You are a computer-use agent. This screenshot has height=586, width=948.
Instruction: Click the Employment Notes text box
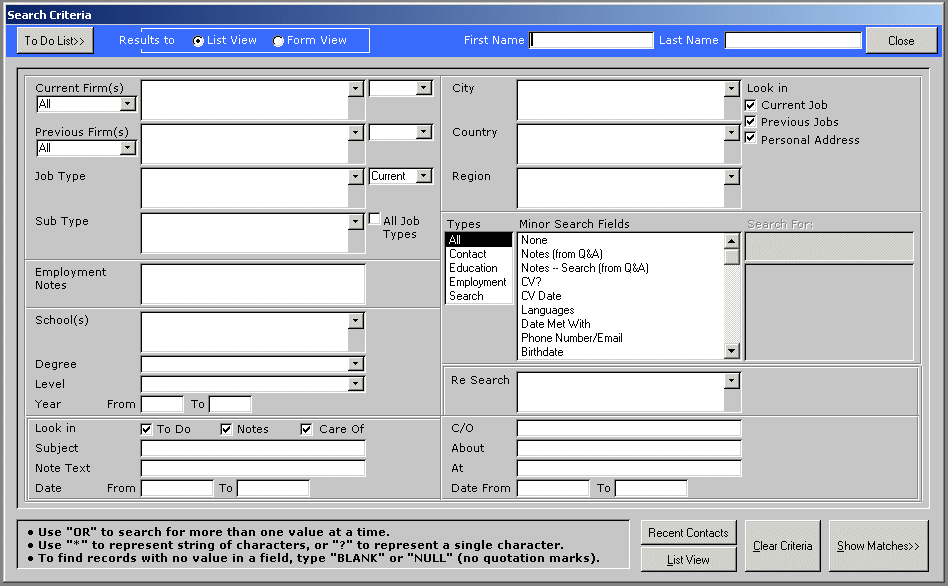point(253,284)
